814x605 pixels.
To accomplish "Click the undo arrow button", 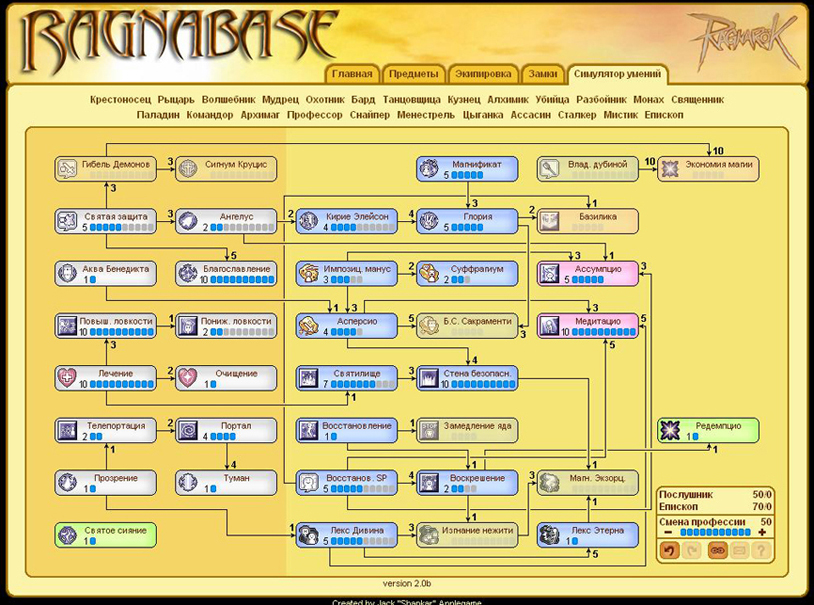I will [x=670, y=550].
